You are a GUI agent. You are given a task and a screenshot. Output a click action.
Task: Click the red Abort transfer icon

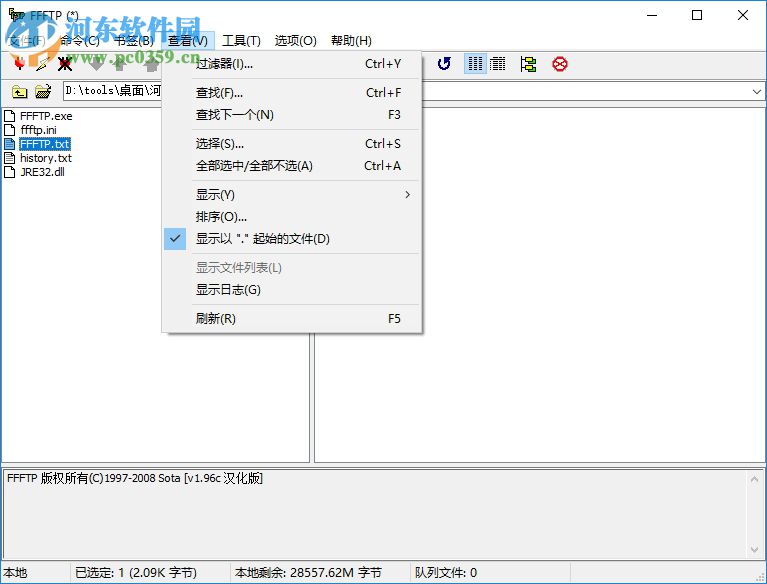click(x=560, y=64)
